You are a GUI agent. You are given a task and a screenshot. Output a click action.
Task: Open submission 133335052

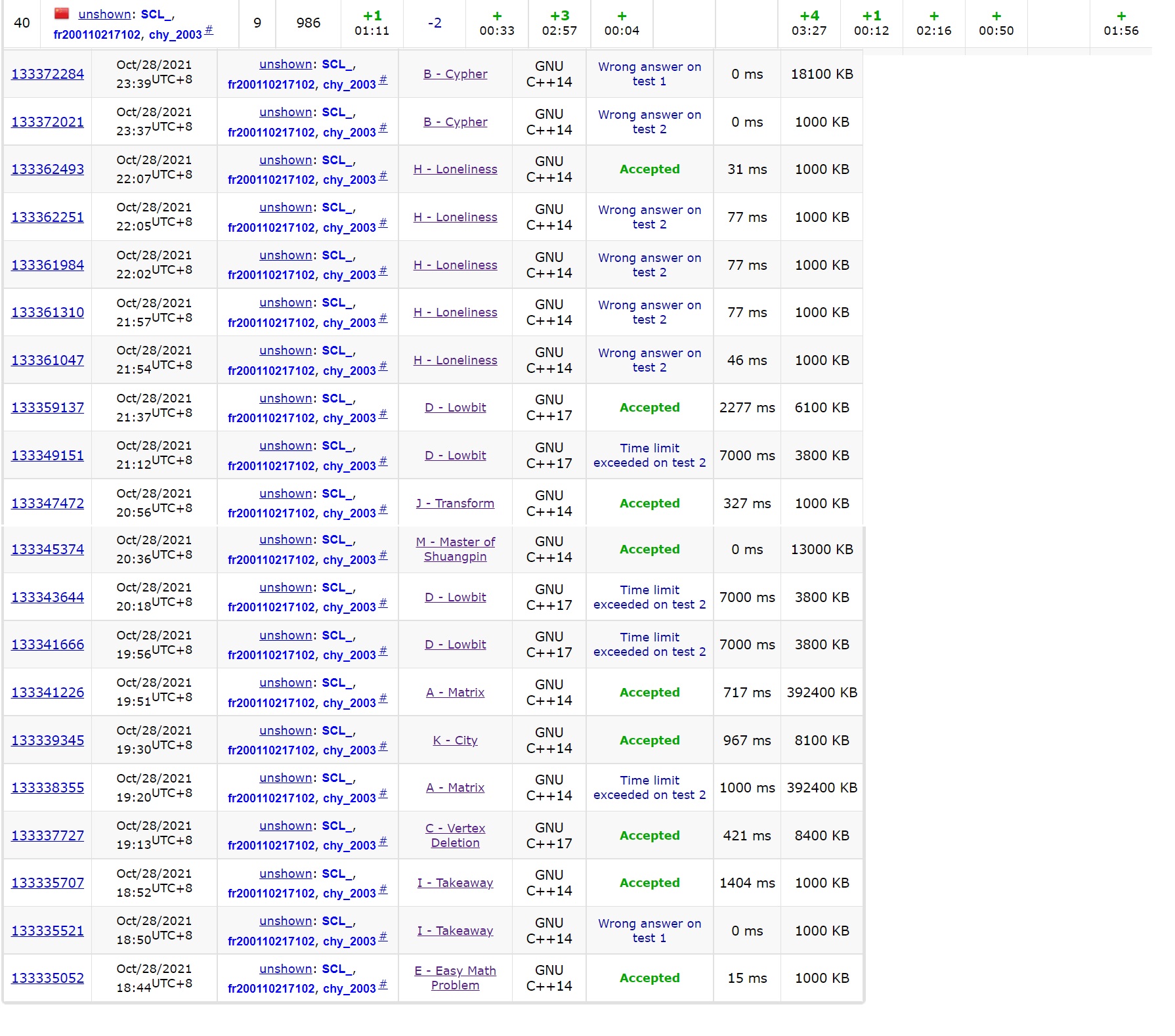[47, 978]
